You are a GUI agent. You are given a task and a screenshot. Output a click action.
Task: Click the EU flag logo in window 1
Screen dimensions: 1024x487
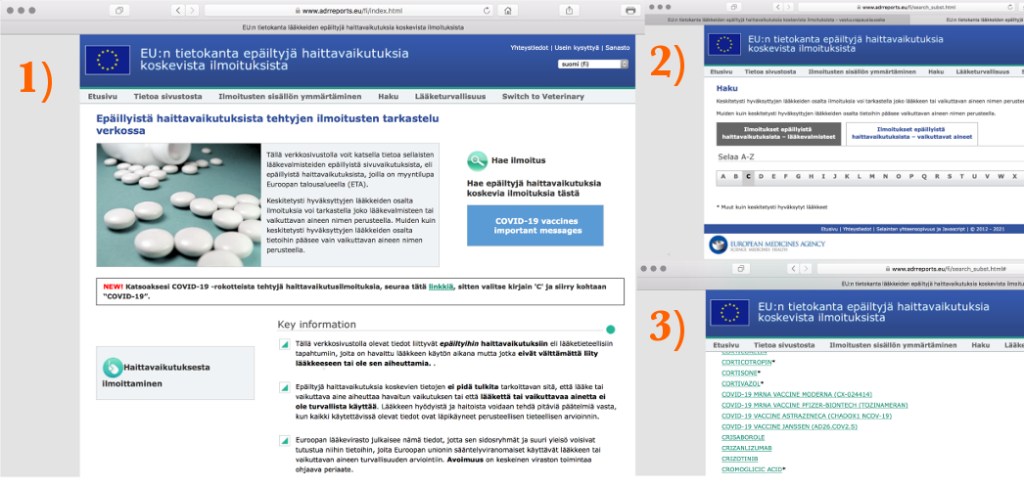(107, 60)
